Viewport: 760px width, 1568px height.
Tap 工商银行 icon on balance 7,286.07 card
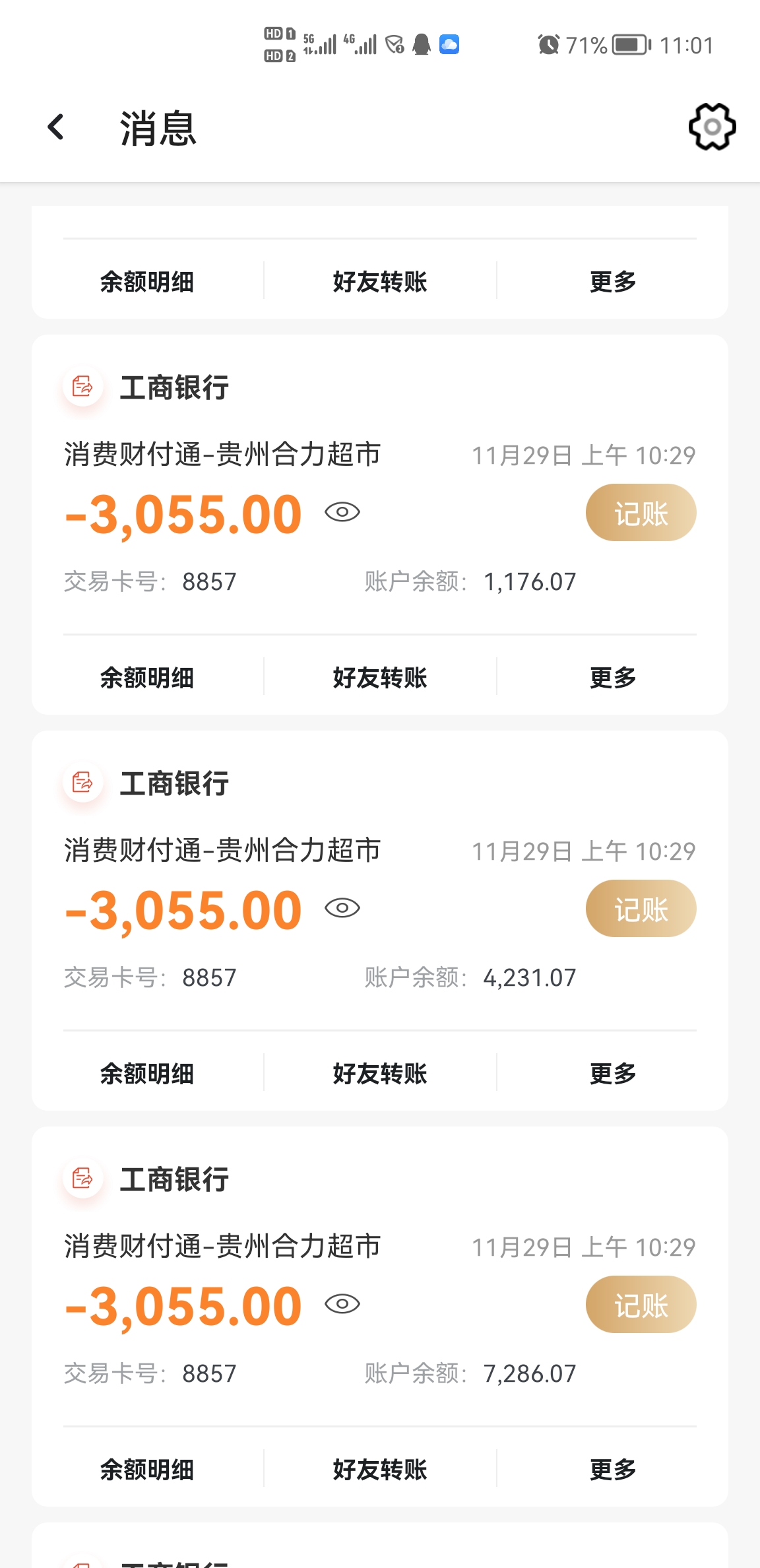point(83,1179)
